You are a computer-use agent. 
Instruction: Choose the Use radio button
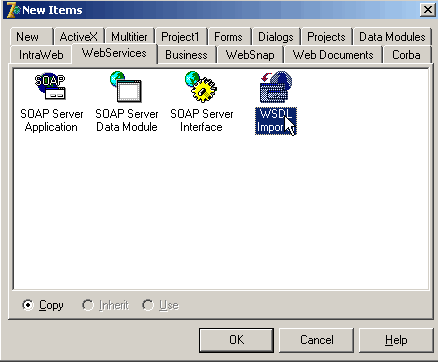148,305
